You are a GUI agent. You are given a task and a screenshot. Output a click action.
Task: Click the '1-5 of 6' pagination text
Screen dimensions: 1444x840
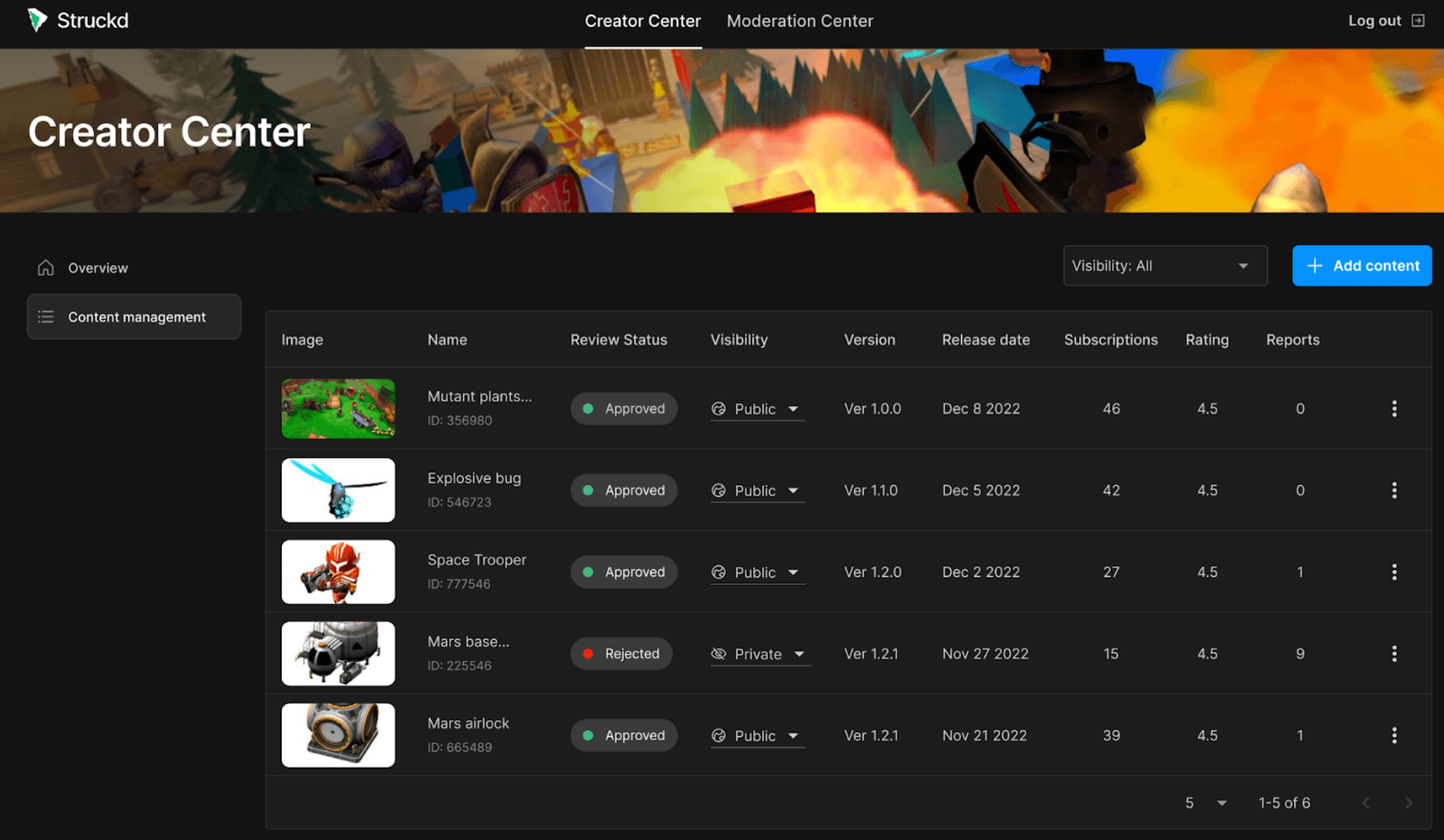click(x=1285, y=803)
